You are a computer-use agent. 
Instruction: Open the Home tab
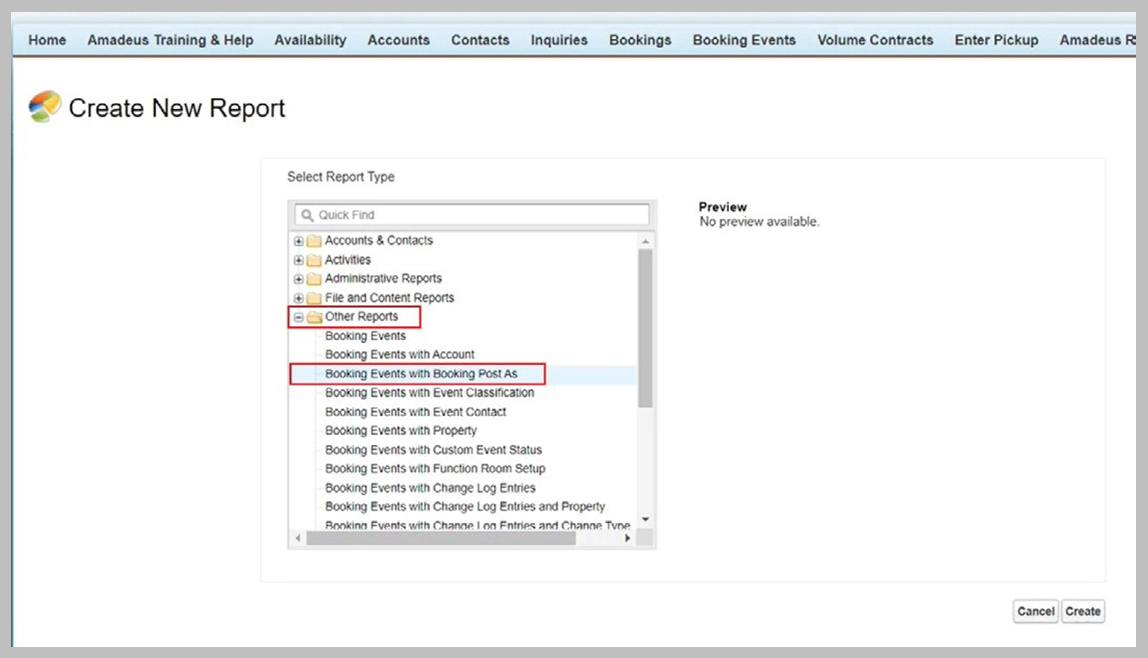pyautogui.click(x=47, y=40)
